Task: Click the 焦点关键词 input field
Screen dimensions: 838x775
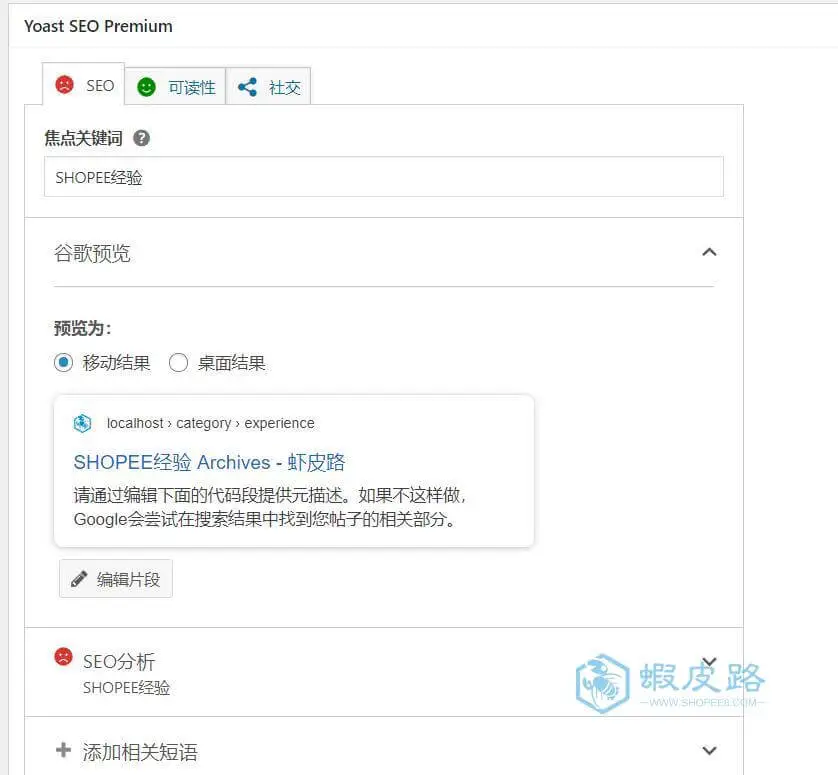Action: tap(384, 177)
